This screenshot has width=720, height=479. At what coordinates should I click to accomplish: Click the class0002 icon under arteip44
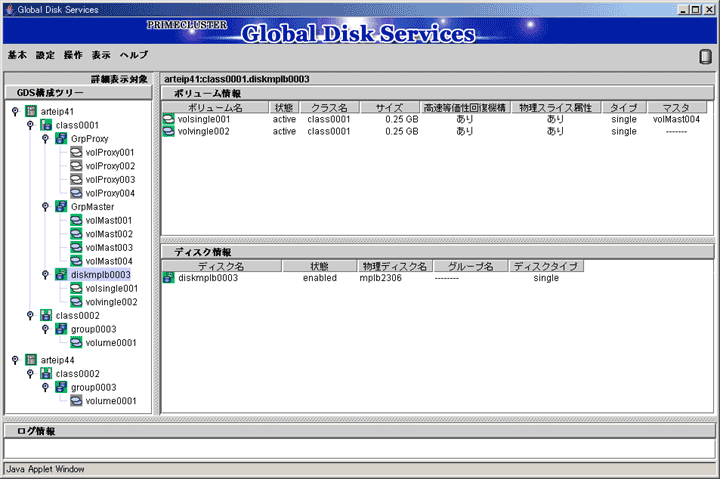[x=46, y=373]
